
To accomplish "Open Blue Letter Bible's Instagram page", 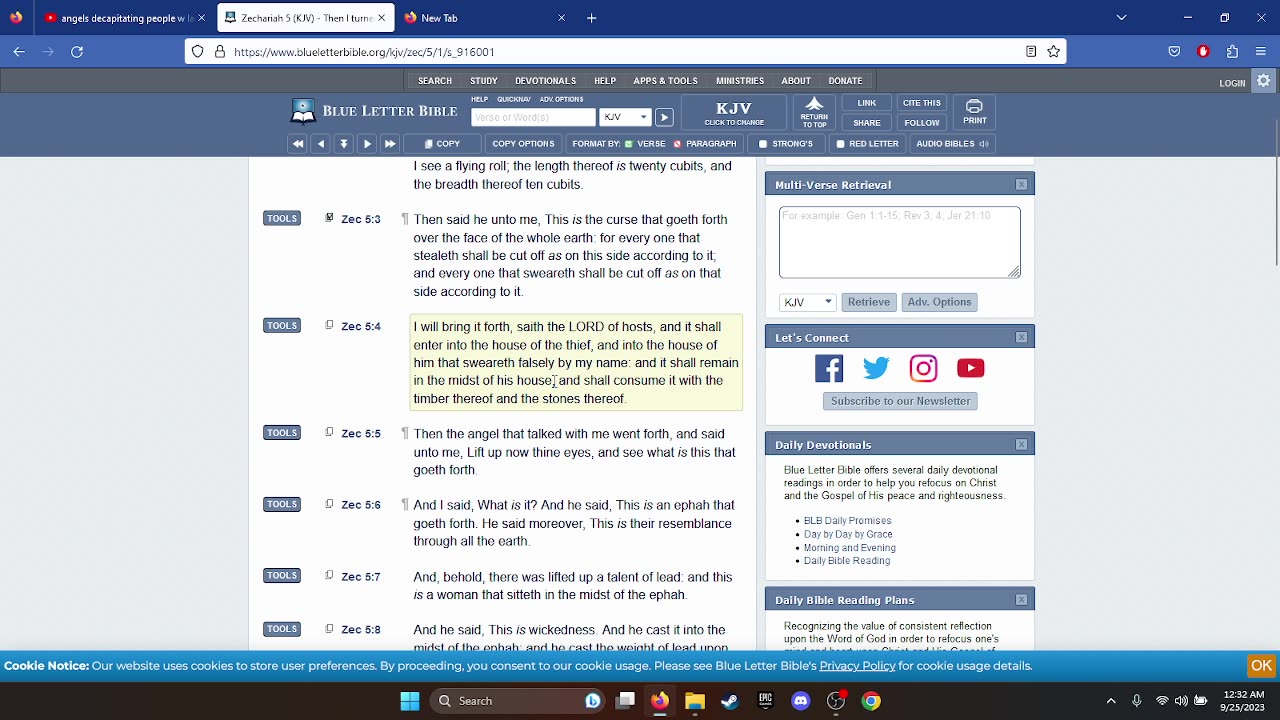I will tap(923, 369).
